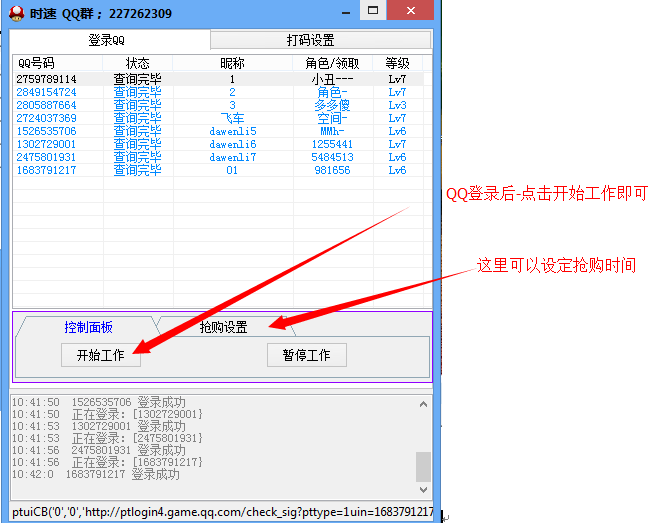Click the 昵称 column header
This screenshot has height=523, width=666.
pyautogui.click(x=232, y=63)
